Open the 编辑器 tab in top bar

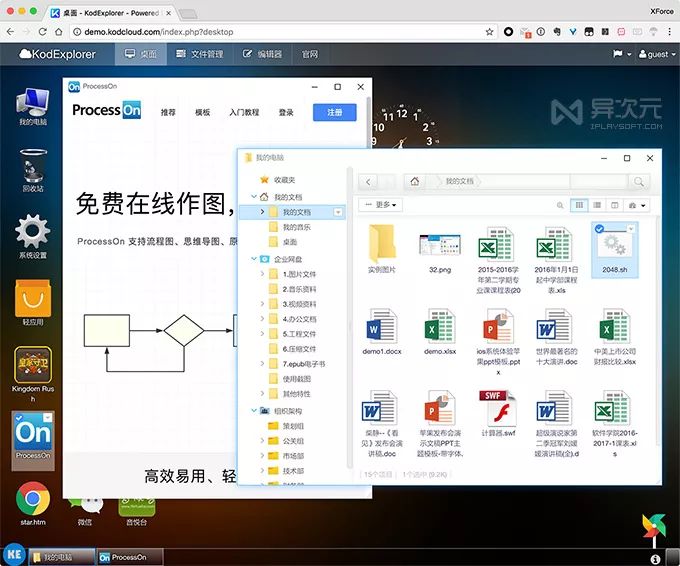(262, 54)
